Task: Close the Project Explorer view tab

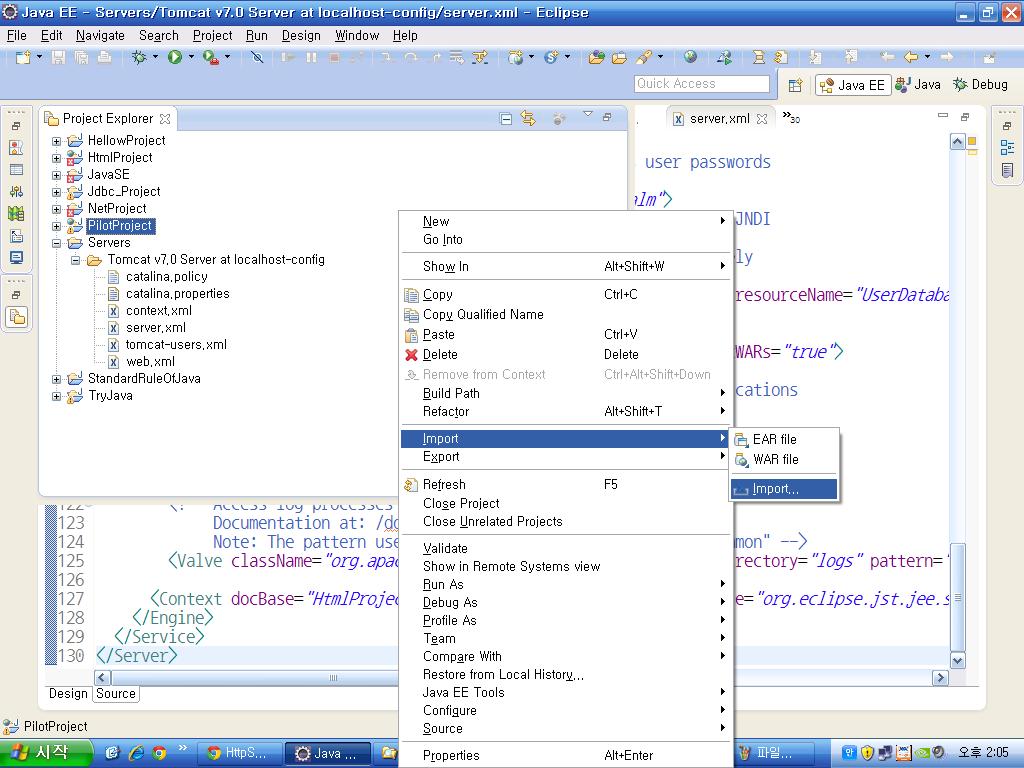Action: (165, 119)
